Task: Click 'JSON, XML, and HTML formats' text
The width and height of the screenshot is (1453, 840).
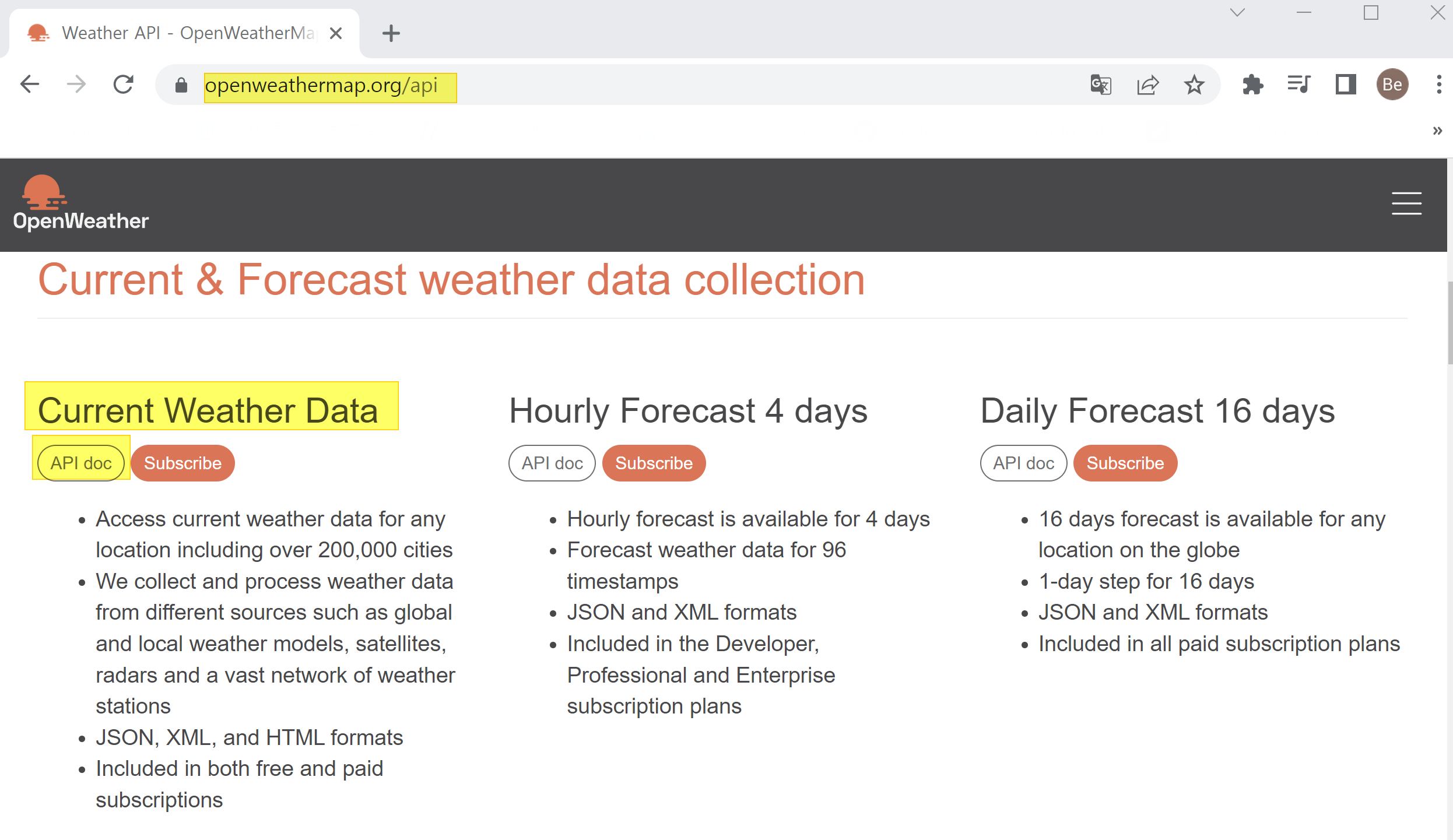Action: pos(250,737)
